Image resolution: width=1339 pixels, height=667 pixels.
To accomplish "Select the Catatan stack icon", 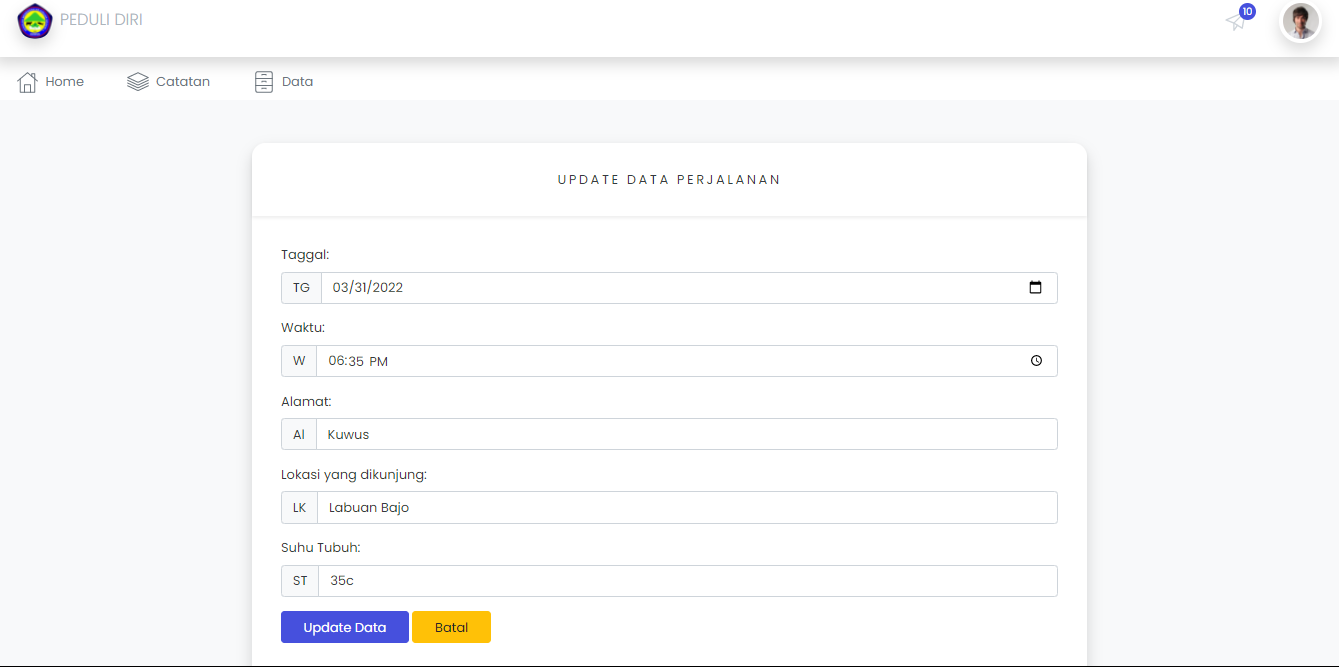I will click(x=135, y=81).
